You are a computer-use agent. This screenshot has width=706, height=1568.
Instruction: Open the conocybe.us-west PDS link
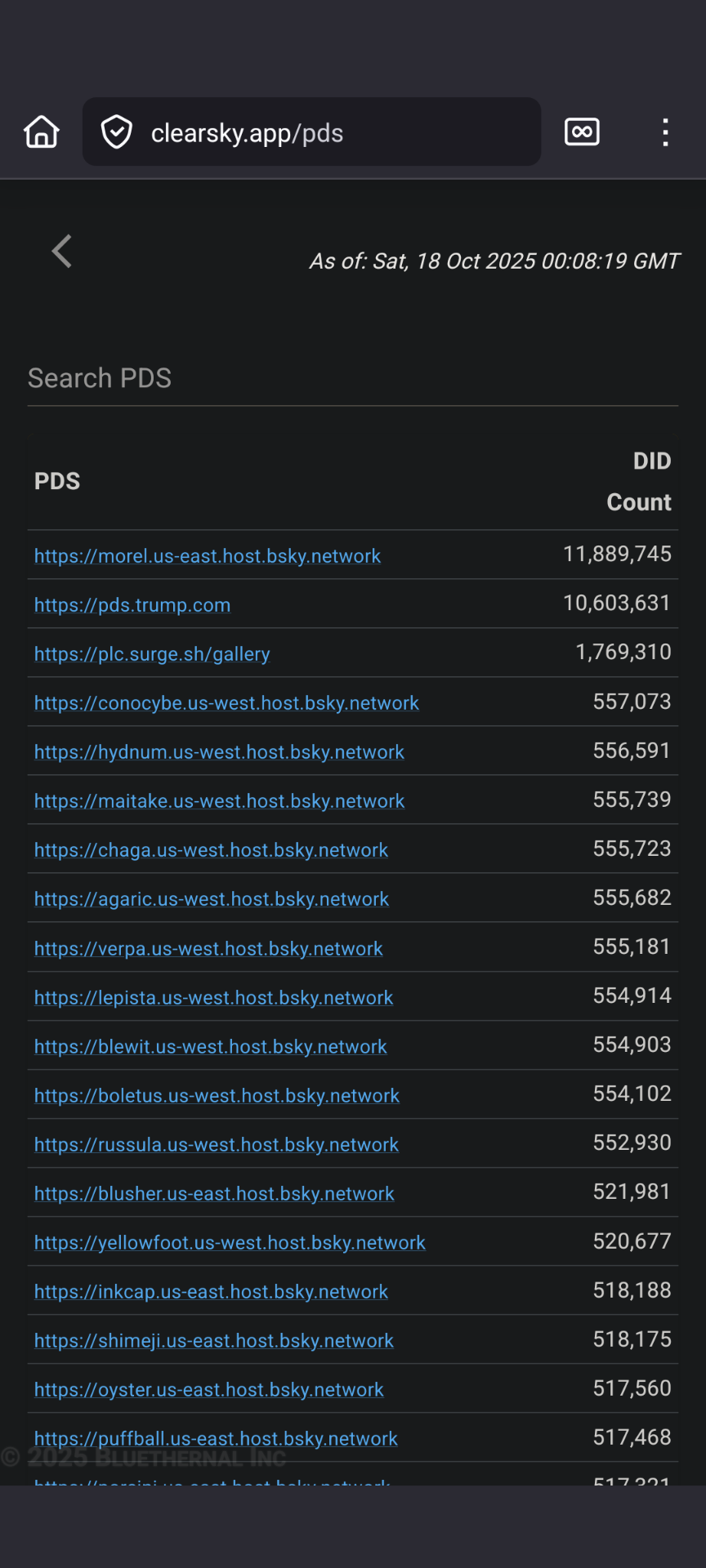[x=226, y=703]
